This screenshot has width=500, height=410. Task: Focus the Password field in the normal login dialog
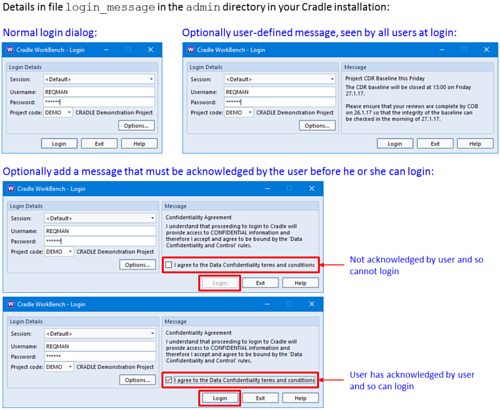coord(99,102)
